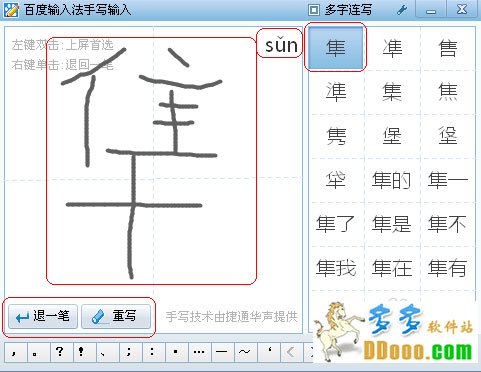This screenshot has width=481, height=372.
Task: Pick the phrase candidate 隼不
Action: pyautogui.click(x=448, y=224)
